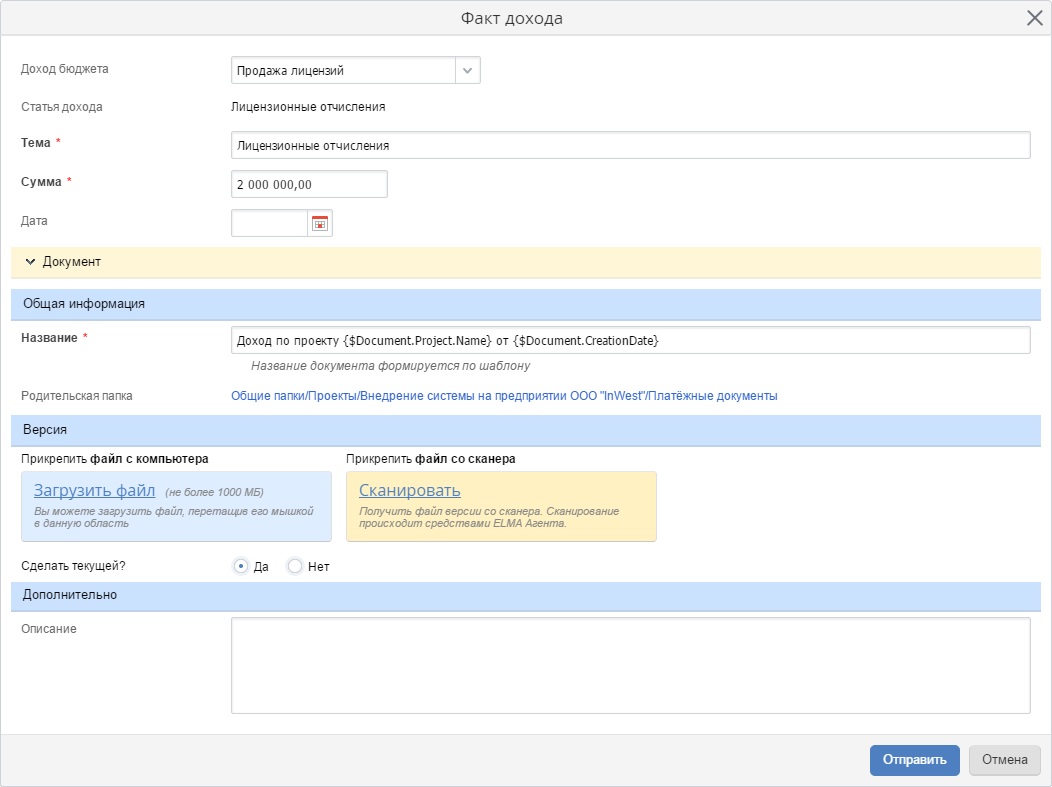This screenshot has width=1052, height=787.
Task: Select Нет radio for Сделать текущей
Action: click(295, 566)
